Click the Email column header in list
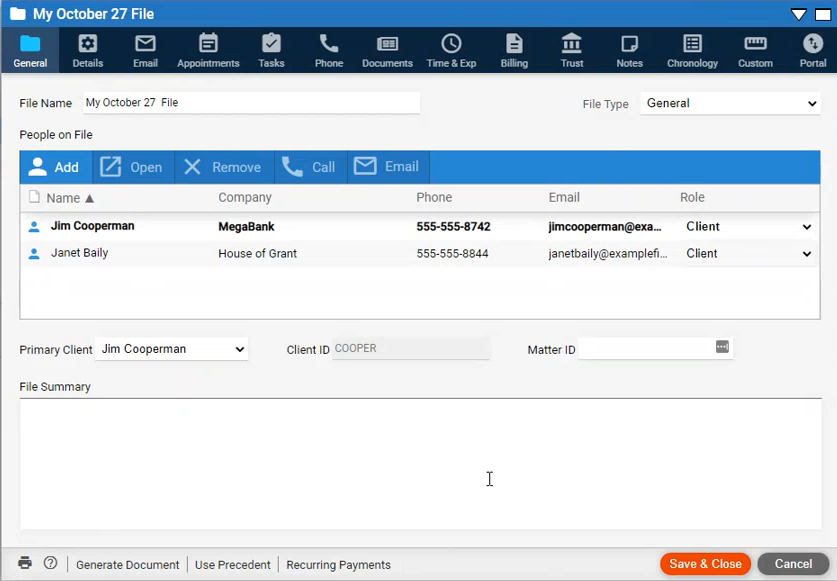 tap(564, 198)
